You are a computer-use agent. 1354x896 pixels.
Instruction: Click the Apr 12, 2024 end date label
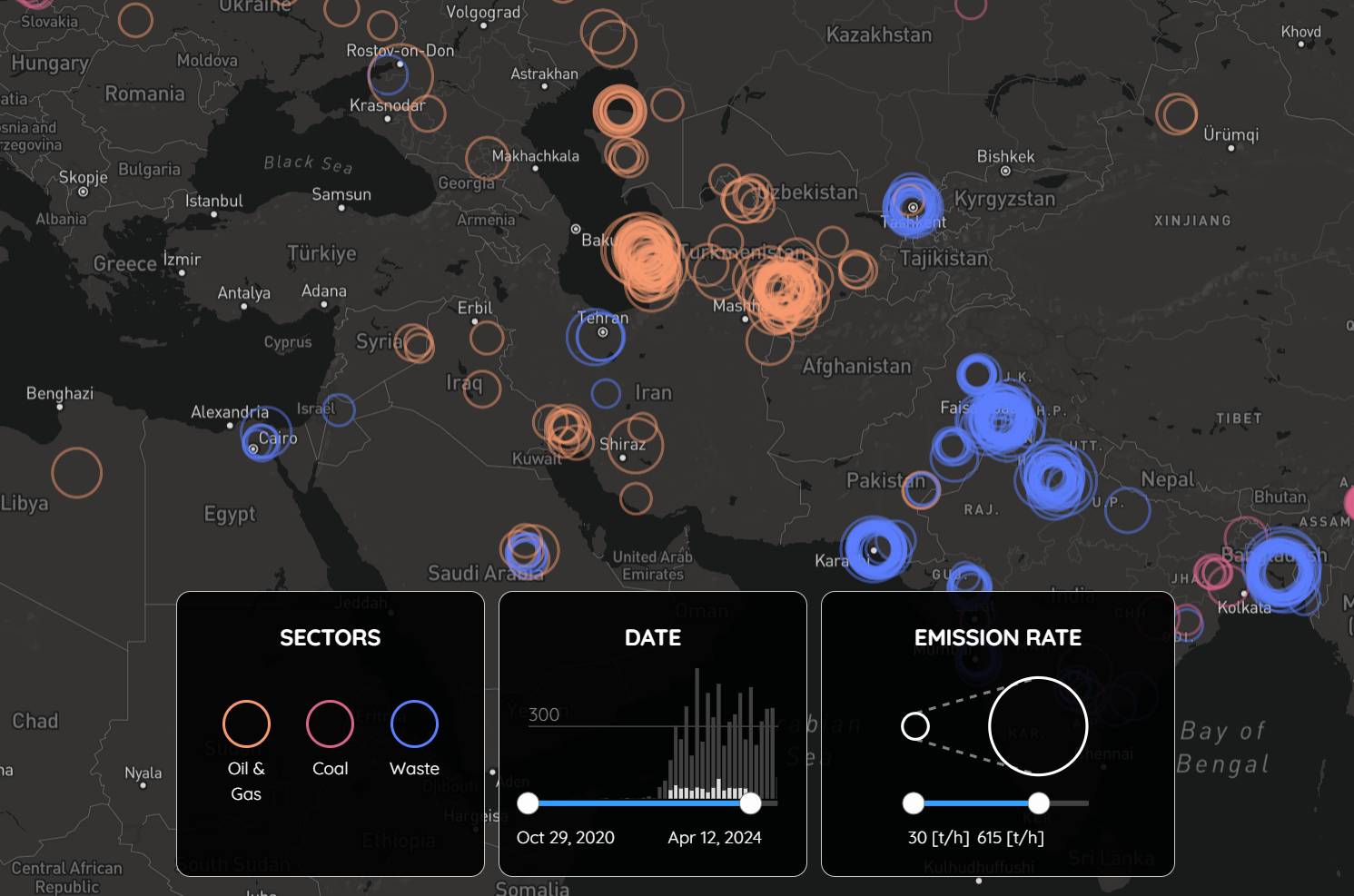[x=715, y=838]
